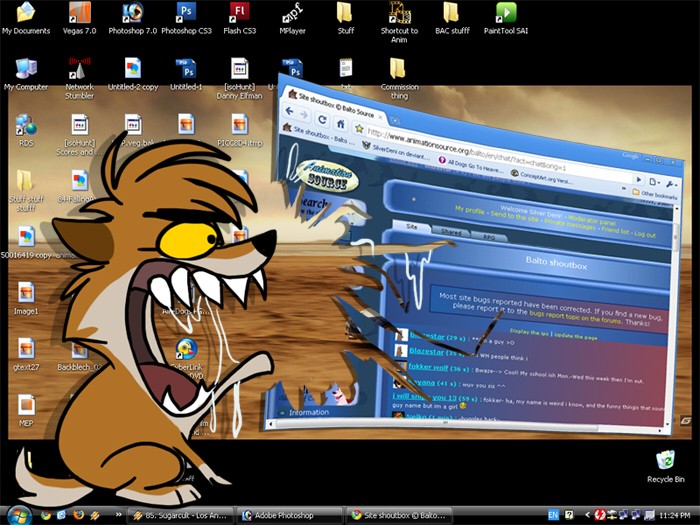700x525 pixels.
Task: Open the Other bookmarks folder
Action: pyautogui.click(x=655, y=194)
